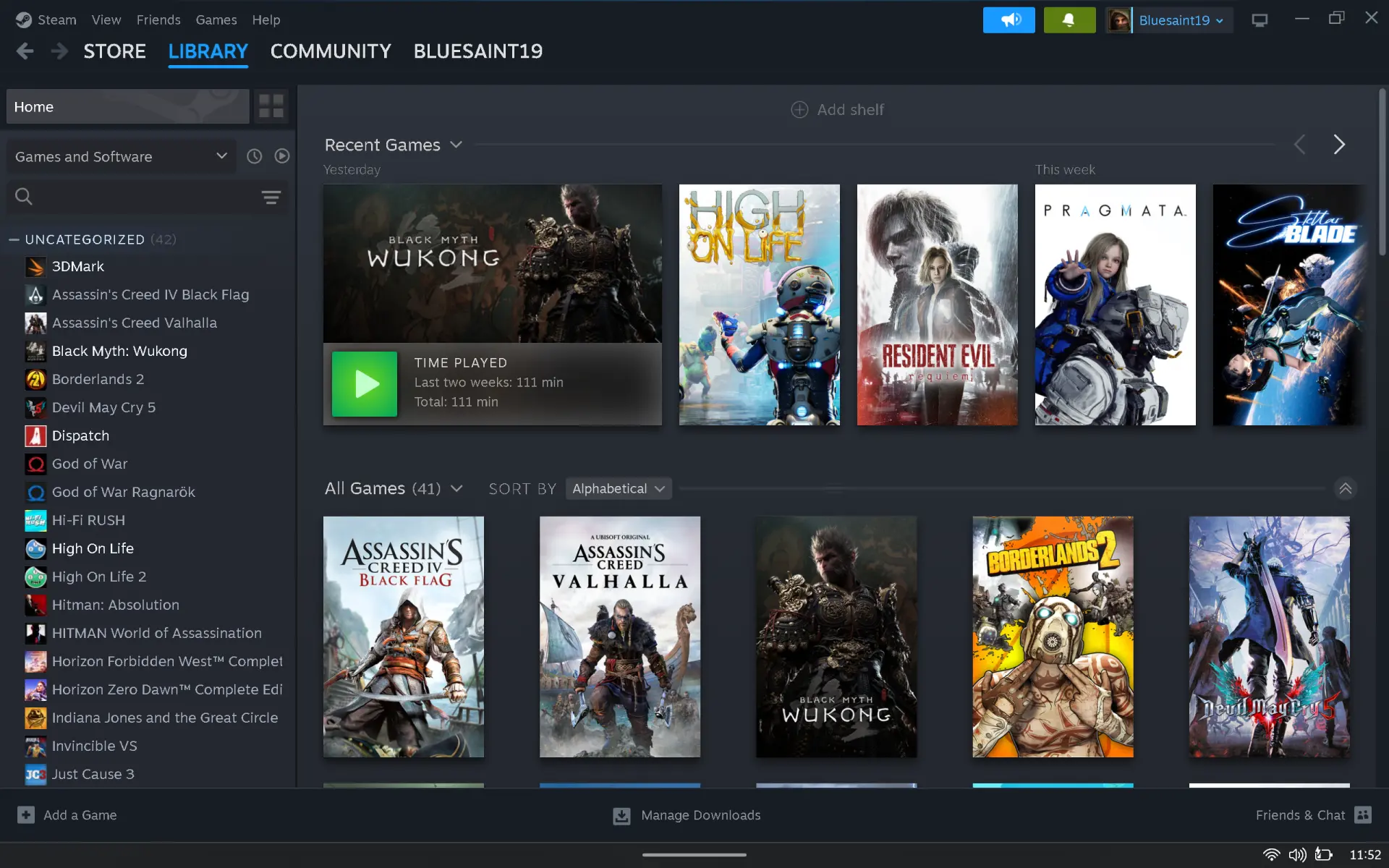Open the Games and Software dropdown
This screenshot has height=868, width=1389.
121,156
